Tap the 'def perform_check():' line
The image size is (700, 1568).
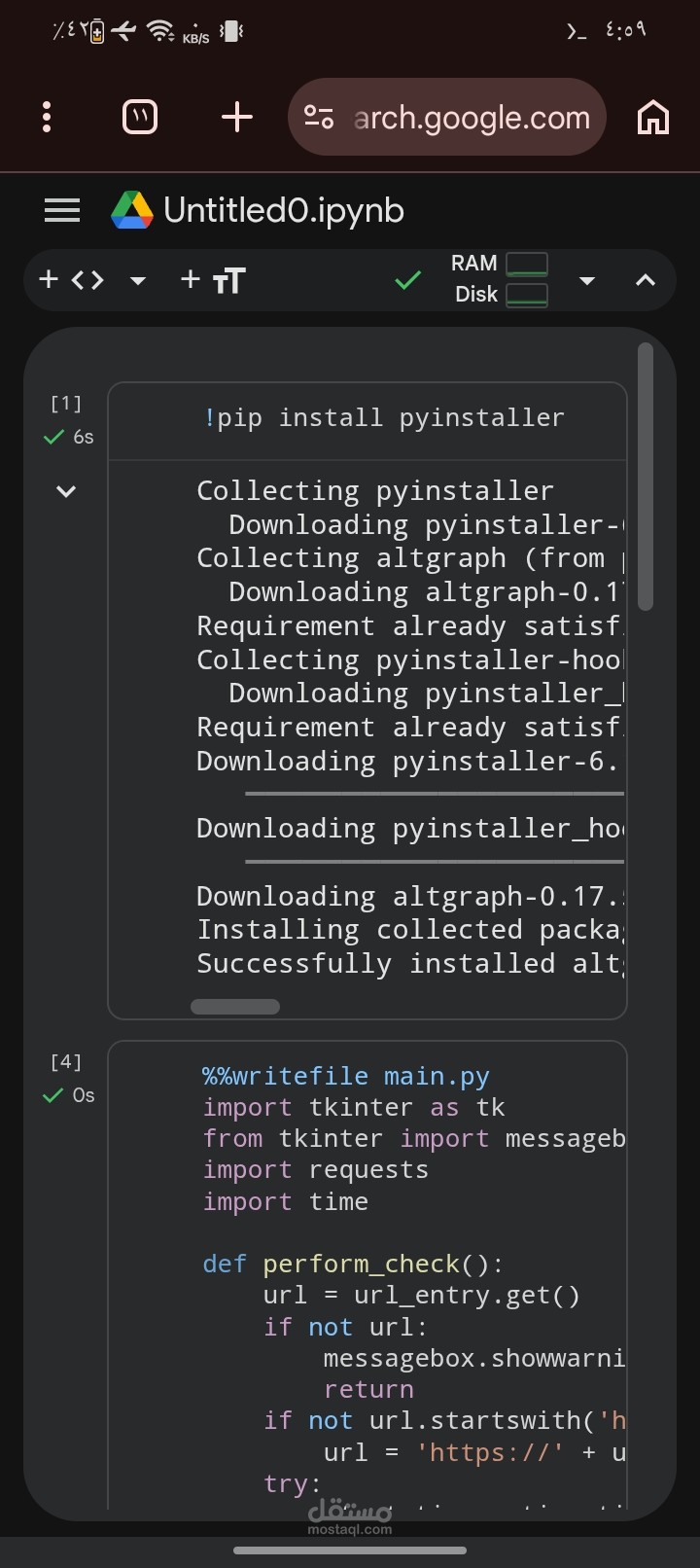353,1264
